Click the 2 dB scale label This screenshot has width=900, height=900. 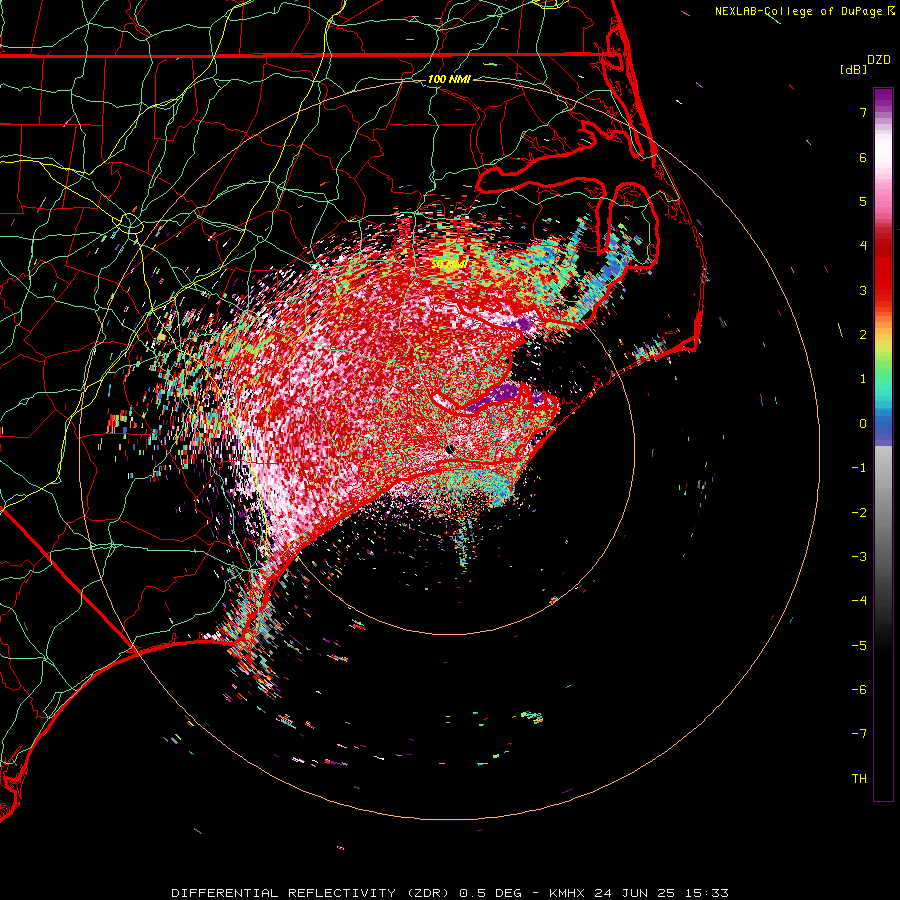pyautogui.click(x=863, y=335)
